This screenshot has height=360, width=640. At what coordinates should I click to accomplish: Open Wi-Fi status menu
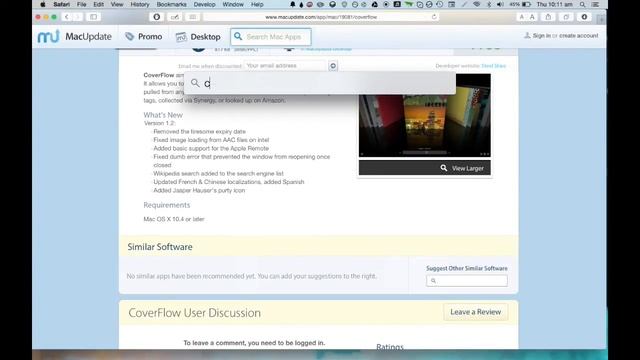coord(477,4)
